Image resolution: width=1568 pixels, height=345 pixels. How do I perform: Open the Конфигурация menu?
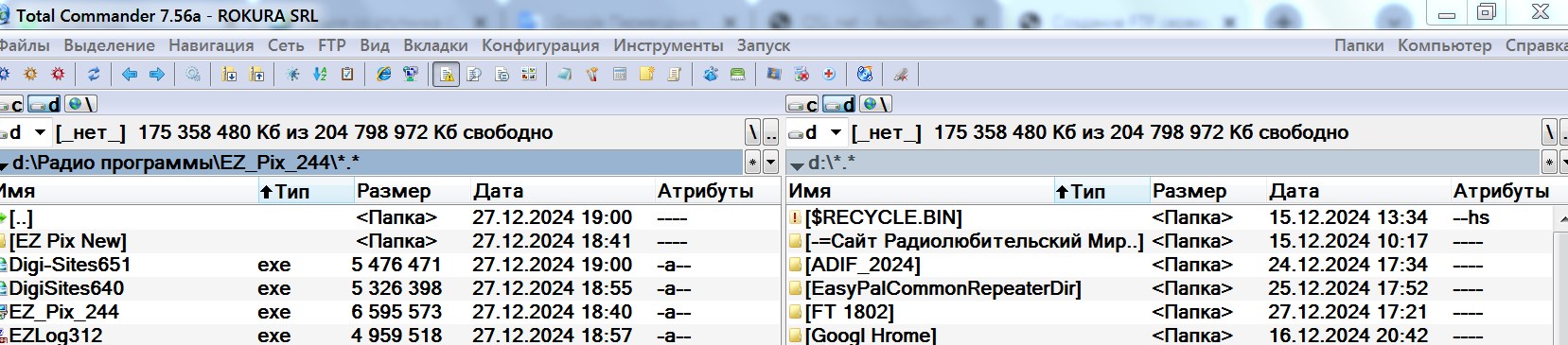pos(540,44)
